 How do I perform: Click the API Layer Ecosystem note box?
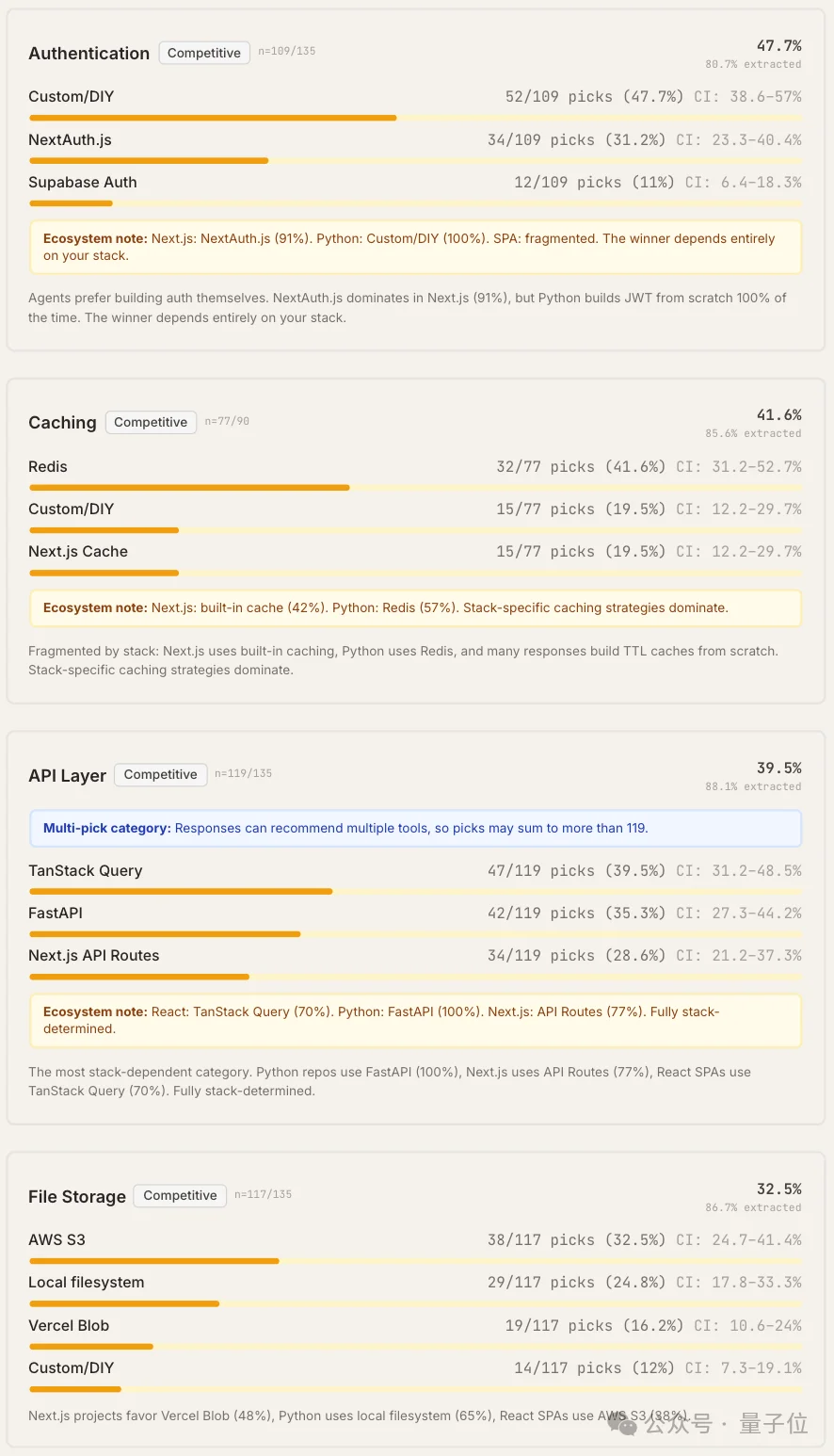point(415,1020)
